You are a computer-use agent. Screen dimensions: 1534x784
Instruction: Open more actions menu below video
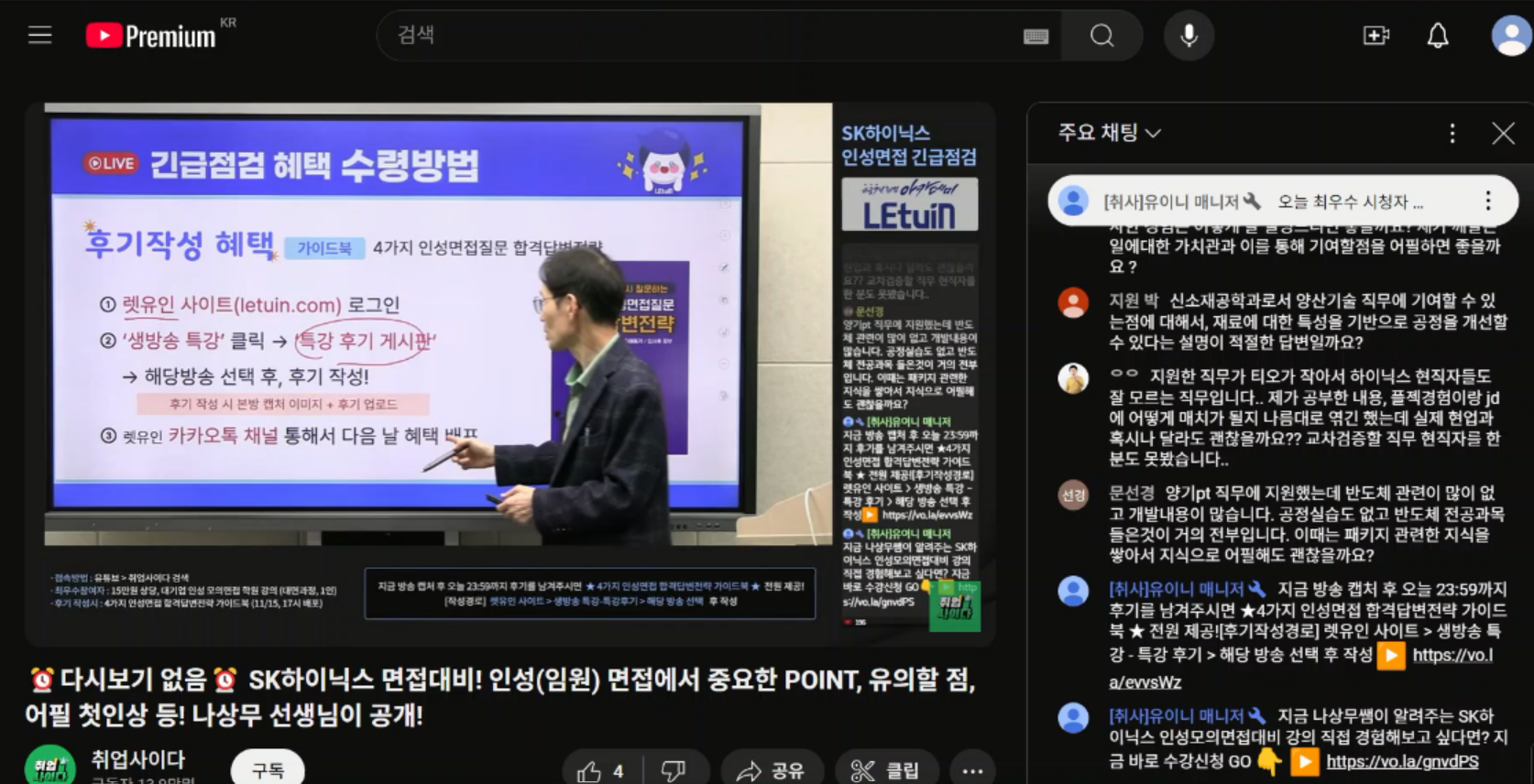pyautogui.click(x=972, y=771)
